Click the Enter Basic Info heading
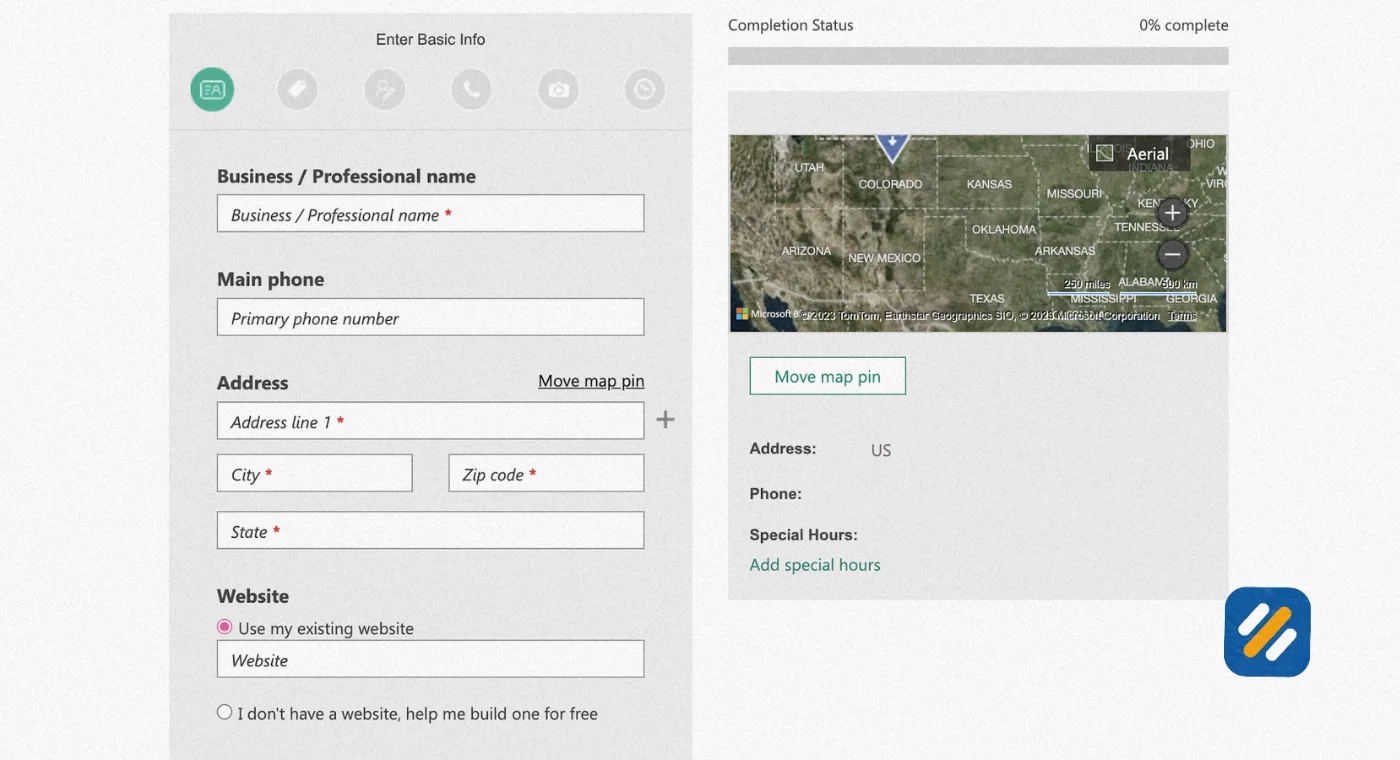 (430, 40)
